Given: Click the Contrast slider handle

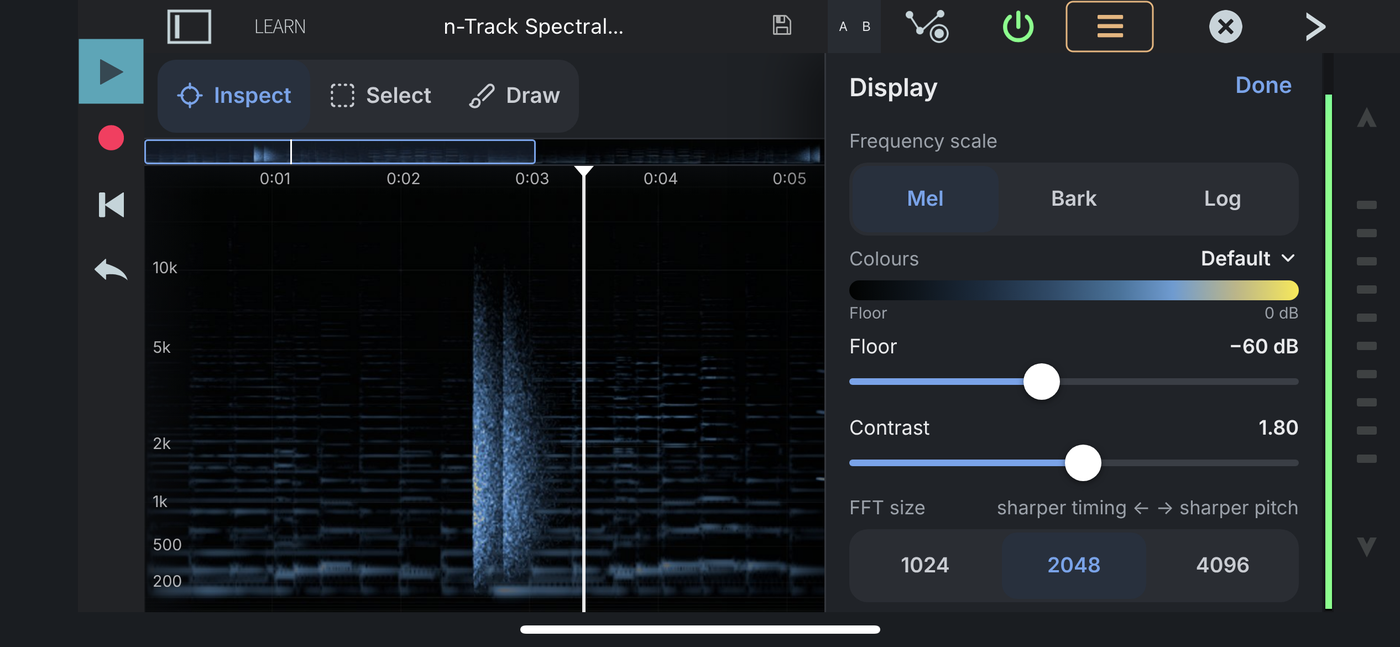Looking at the screenshot, I should [1083, 463].
